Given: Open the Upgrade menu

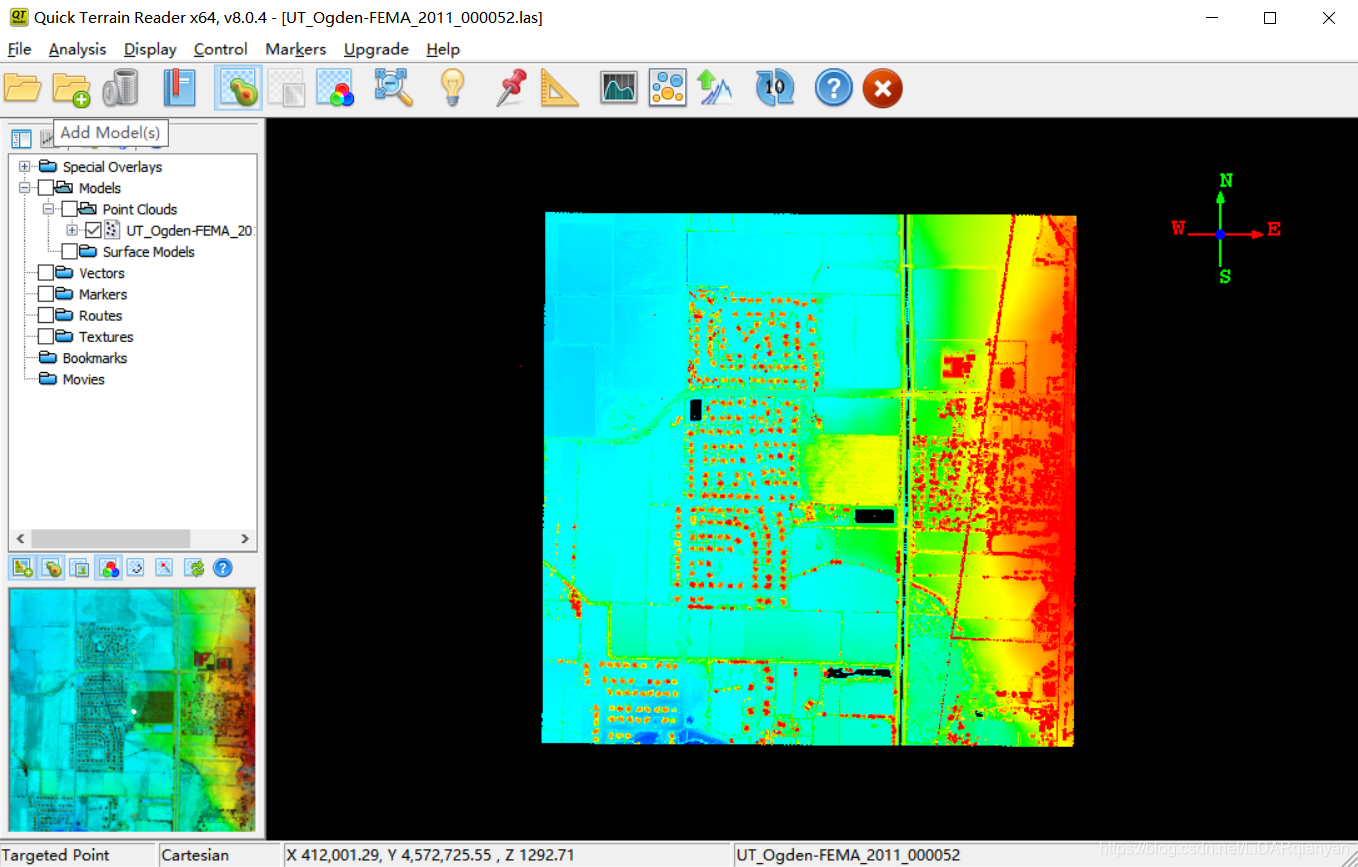Looking at the screenshot, I should click(x=376, y=49).
